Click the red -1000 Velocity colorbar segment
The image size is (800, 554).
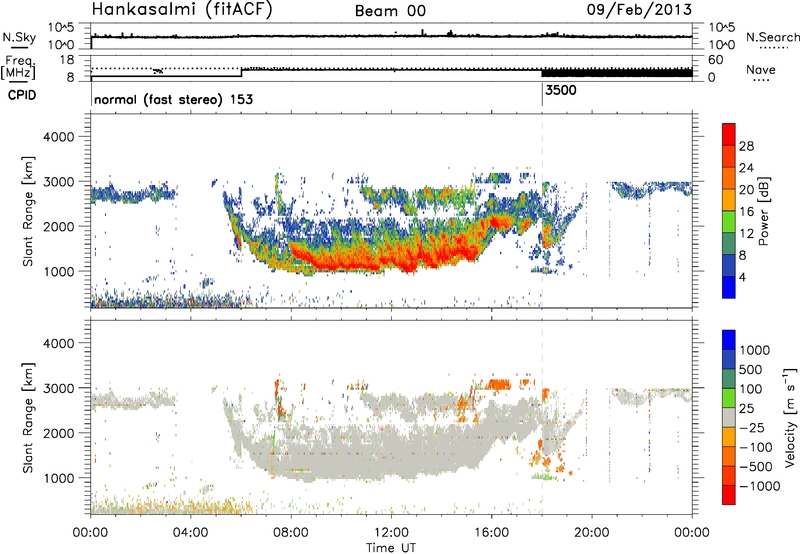729,495
